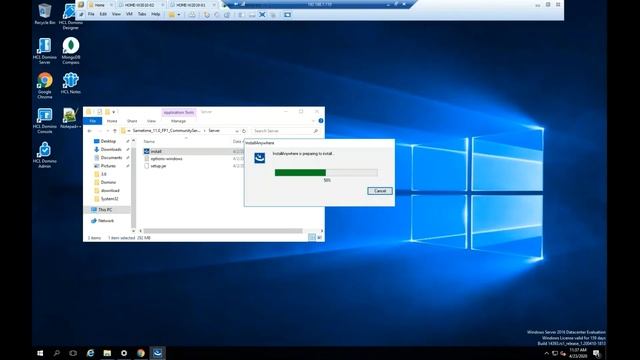Open the Help menu in the VM toolbar

(156, 14)
